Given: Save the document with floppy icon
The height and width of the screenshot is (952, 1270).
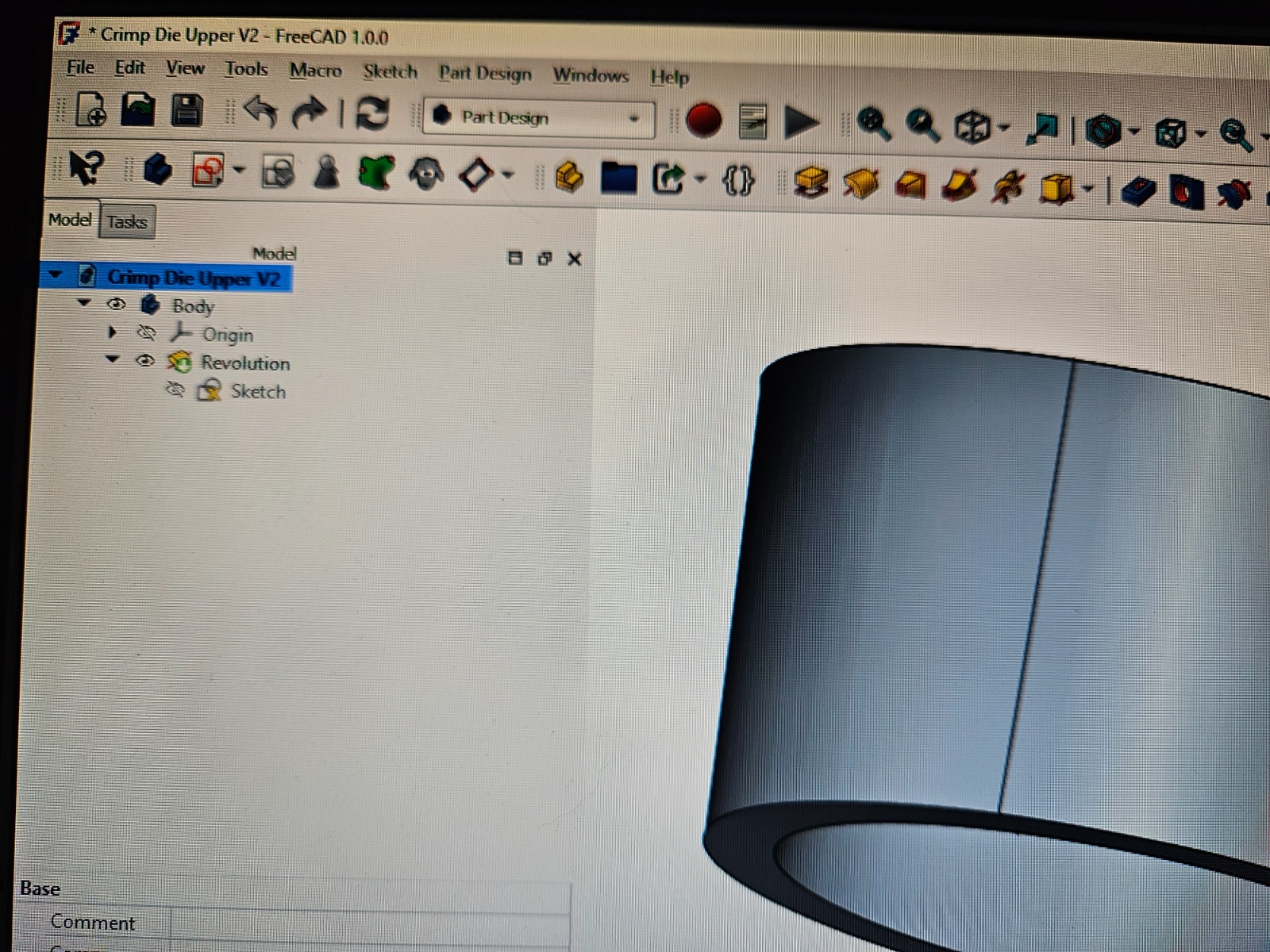Looking at the screenshot, I should coord(187,110).
